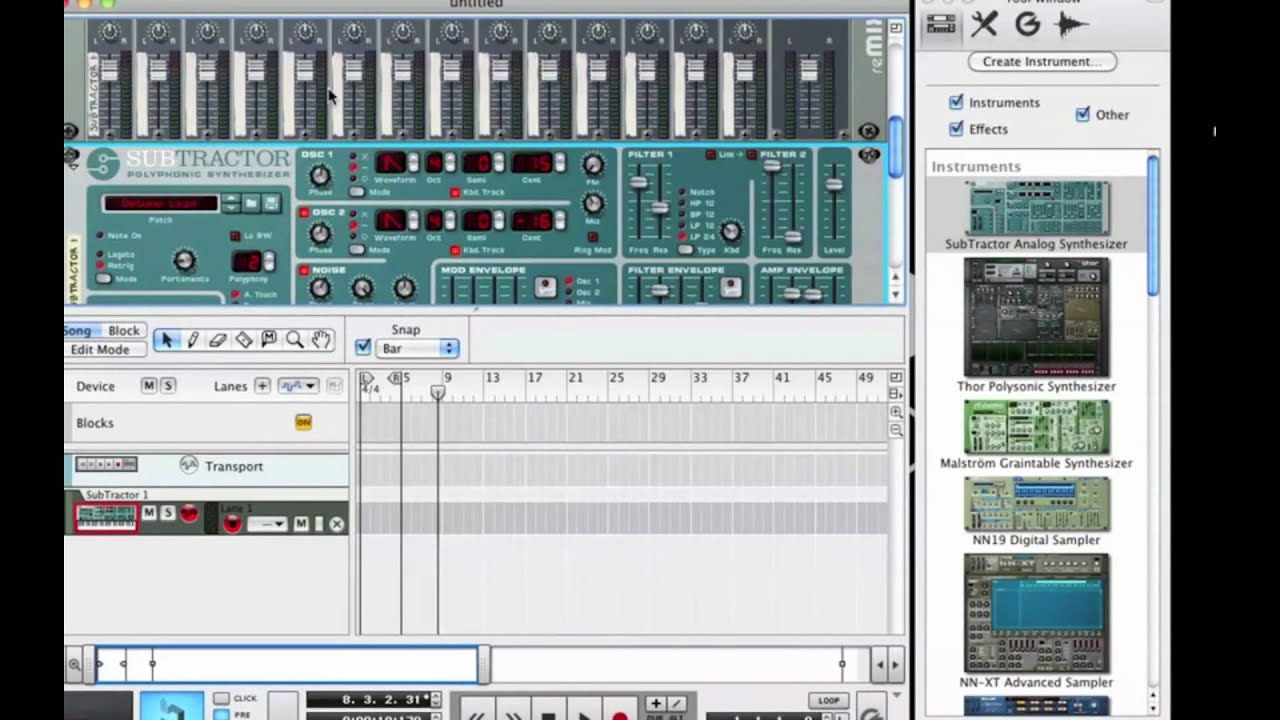Select the Mute tool in sequencer toolbar
This screenshot has width=1280, height=720.
click(x=269, y=340)
